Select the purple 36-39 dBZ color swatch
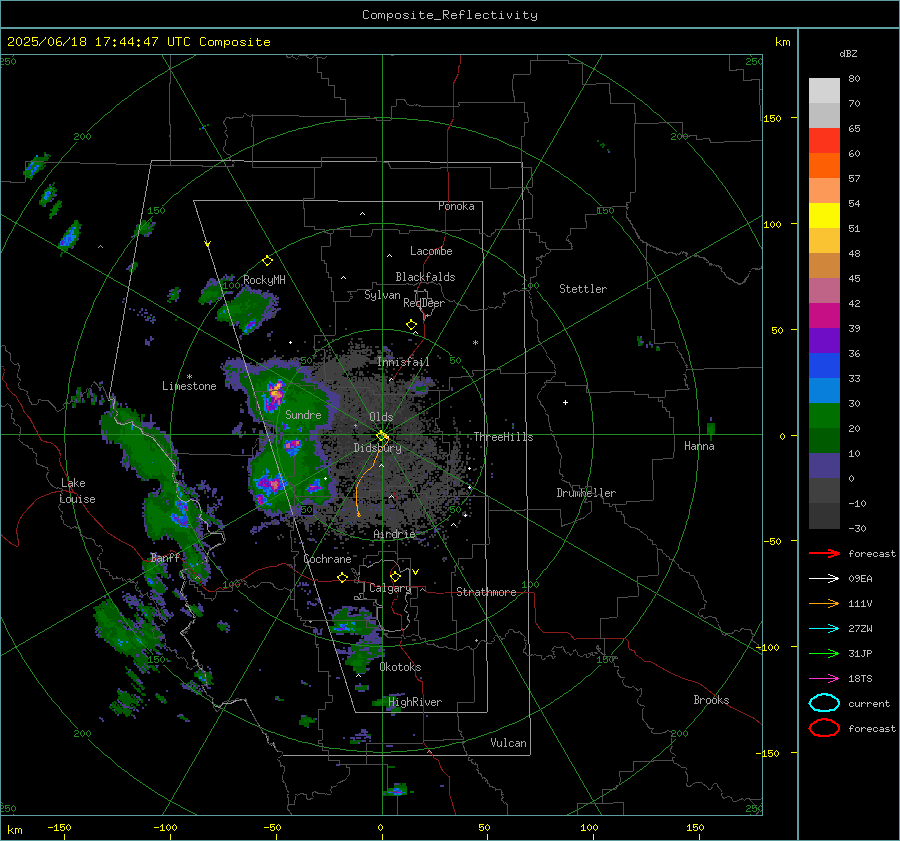 824,341
